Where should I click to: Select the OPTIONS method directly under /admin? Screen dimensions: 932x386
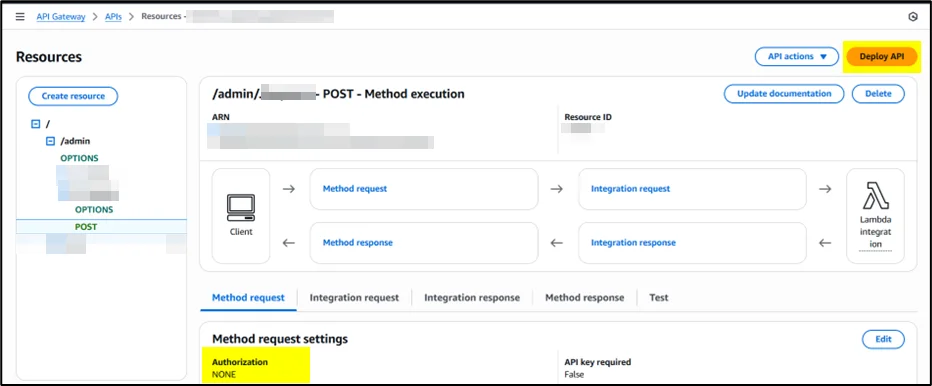80,158
